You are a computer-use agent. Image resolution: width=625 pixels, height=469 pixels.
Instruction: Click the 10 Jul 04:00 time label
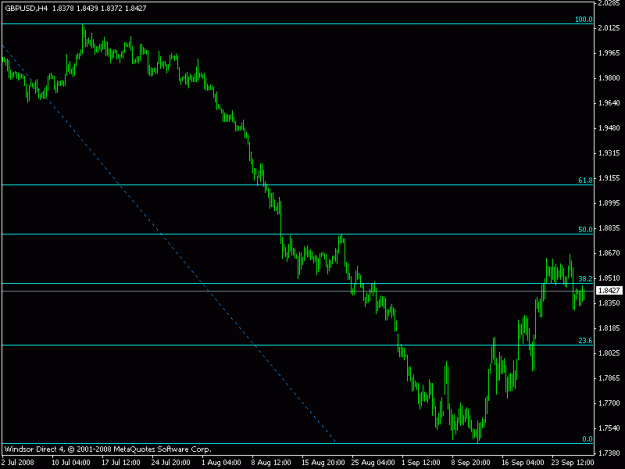tap(71, 463)
